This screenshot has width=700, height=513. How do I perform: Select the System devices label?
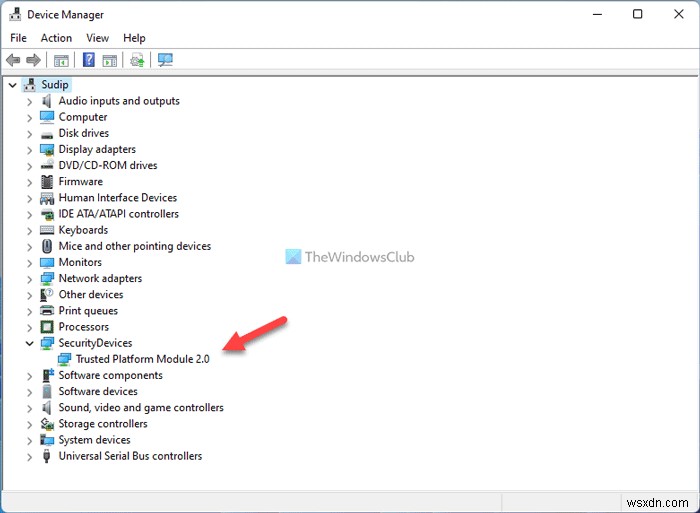point(95,440)
